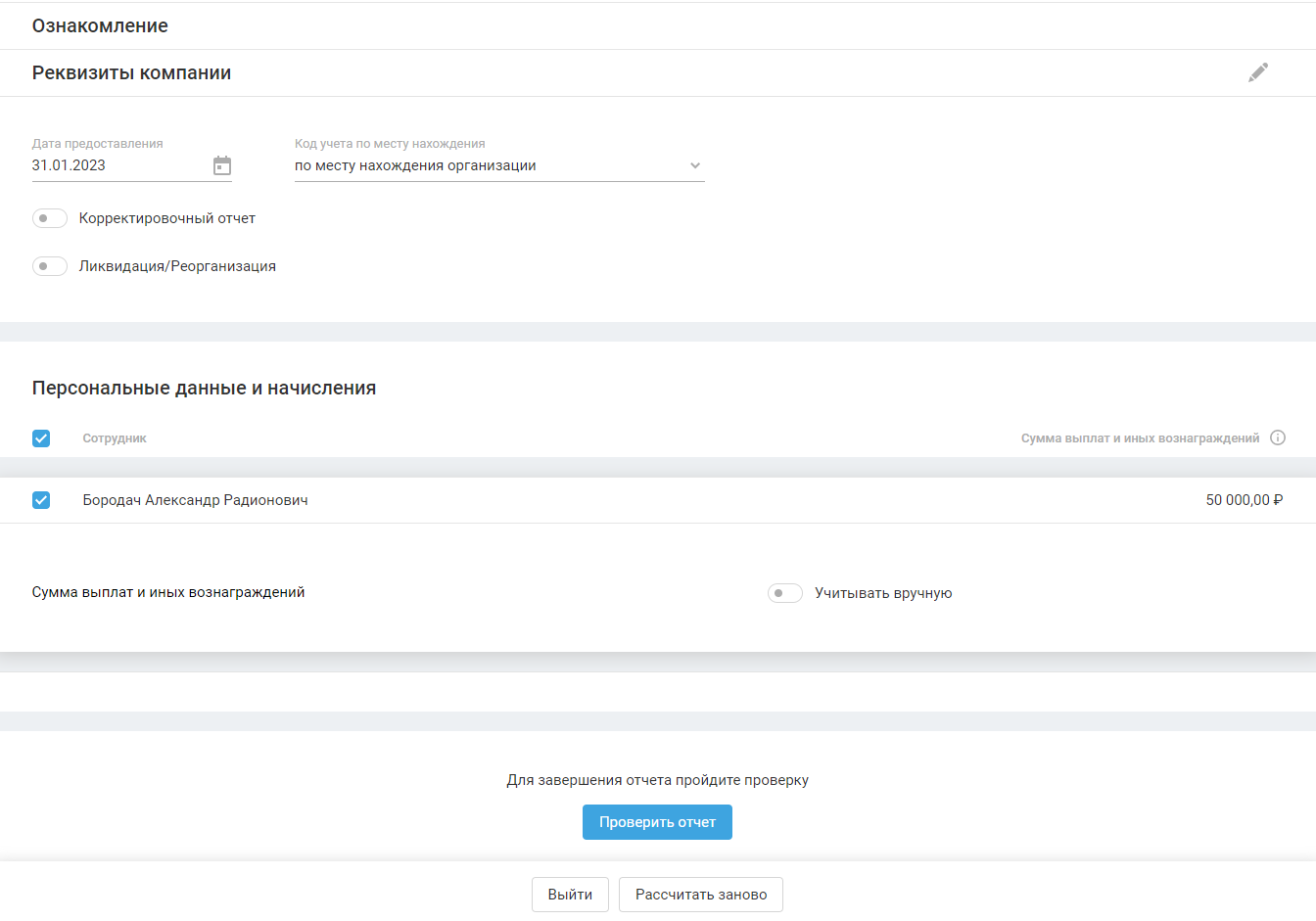Click the Дата предоставления date field
Viewport: 1316px width, 921px height.
click(x=117, y=165)
